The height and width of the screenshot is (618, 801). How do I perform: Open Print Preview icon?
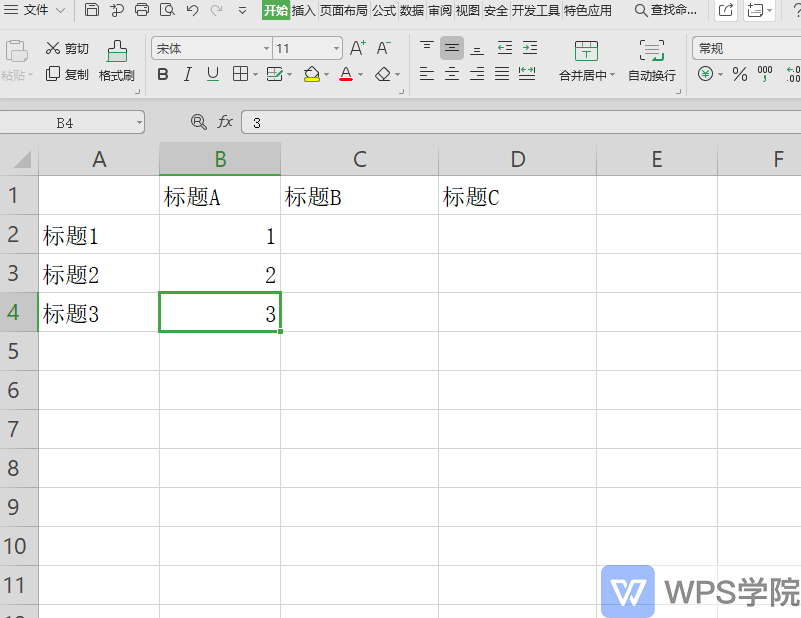click(167, 9)
